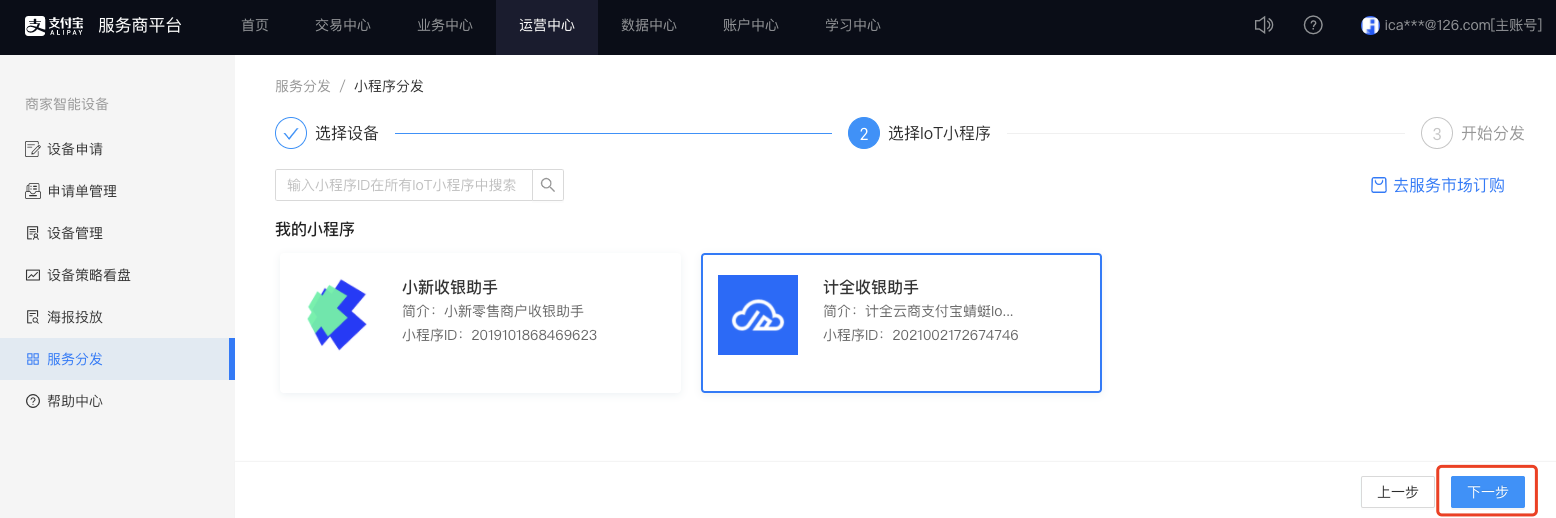The width and height of the screenshot is (1556, 518).
Task: Click the search magnifier button
Action: coord(547,185)
